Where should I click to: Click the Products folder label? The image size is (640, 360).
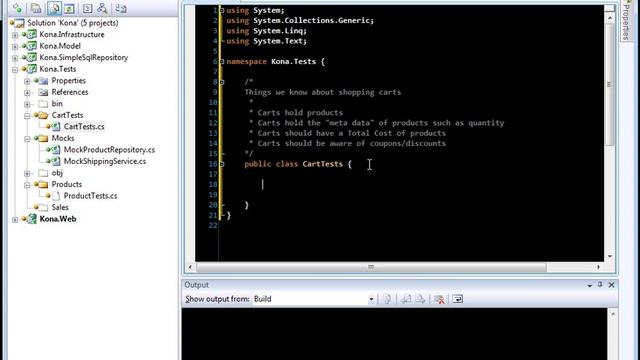pos(67,184)
